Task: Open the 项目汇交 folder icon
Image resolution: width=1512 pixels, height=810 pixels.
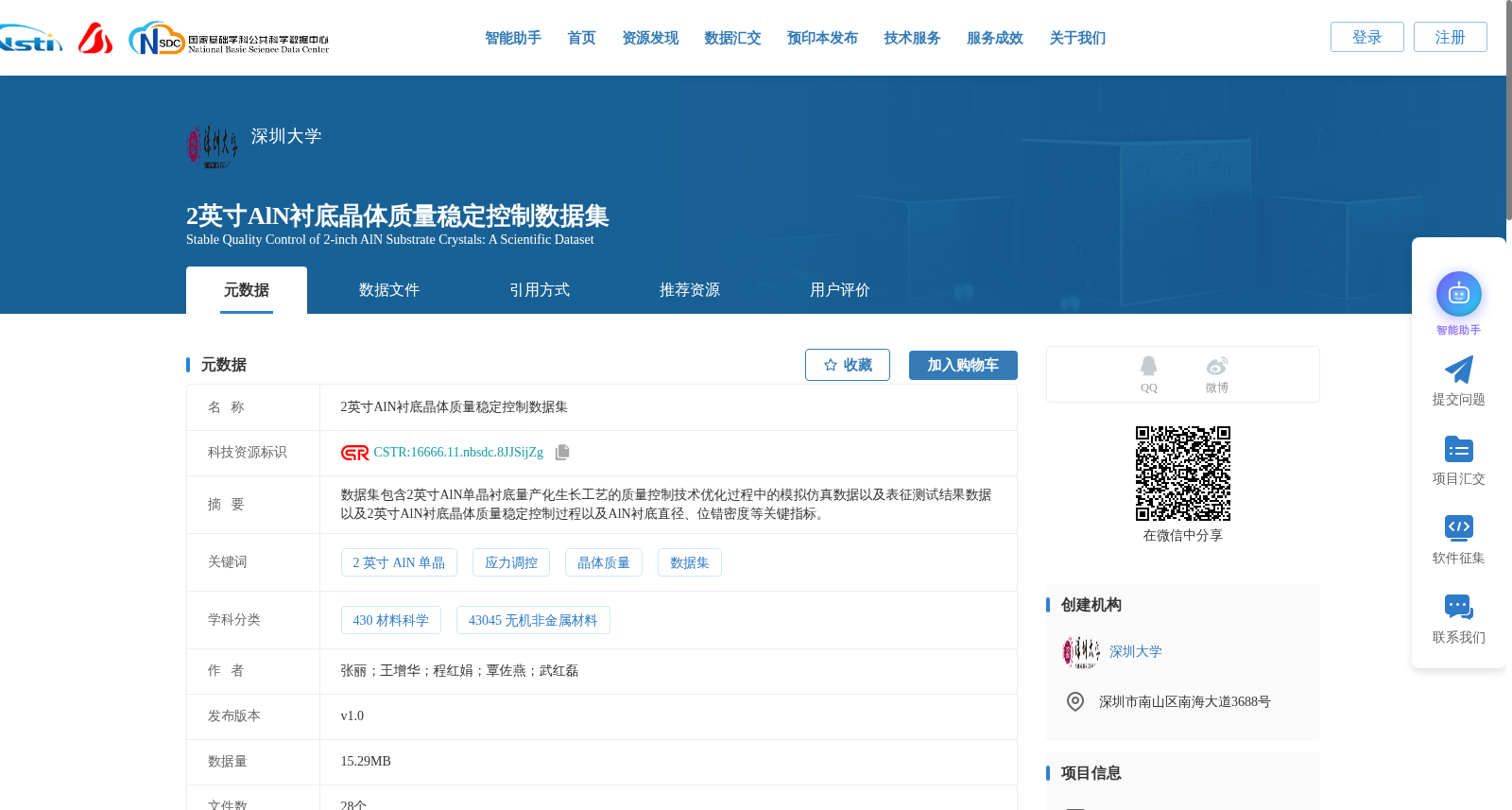Action: (1458, 449)
